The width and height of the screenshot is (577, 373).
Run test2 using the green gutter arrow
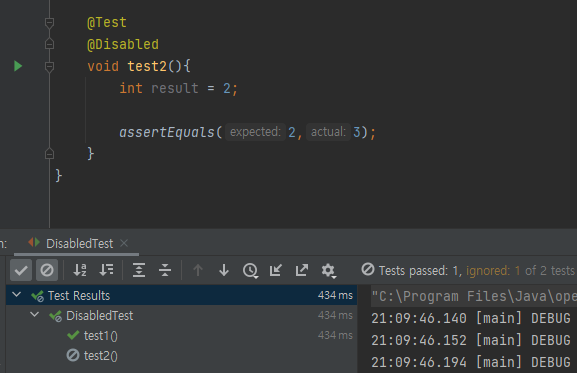(x=18, y=66)
